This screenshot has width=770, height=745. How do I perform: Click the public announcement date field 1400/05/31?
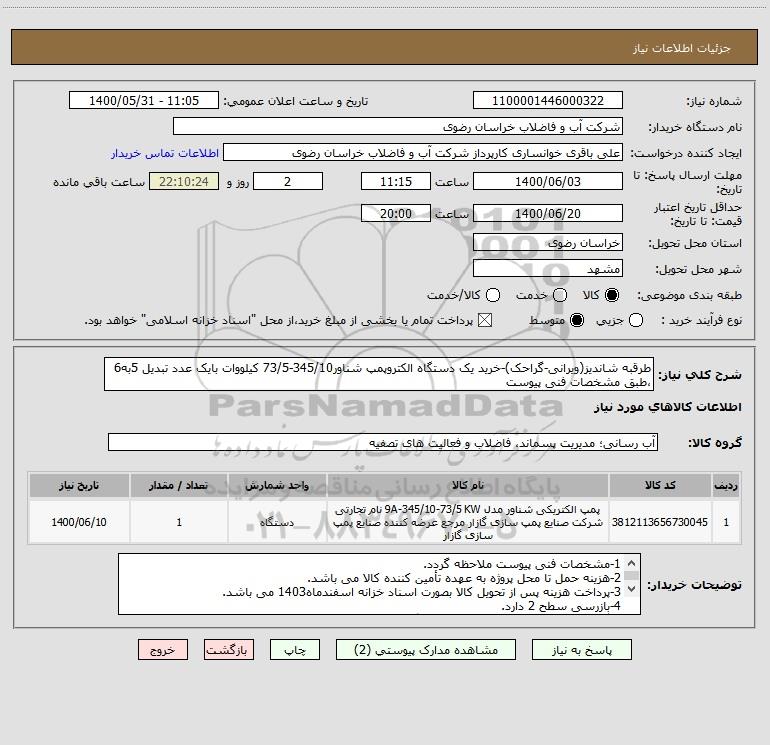[144, 101]
